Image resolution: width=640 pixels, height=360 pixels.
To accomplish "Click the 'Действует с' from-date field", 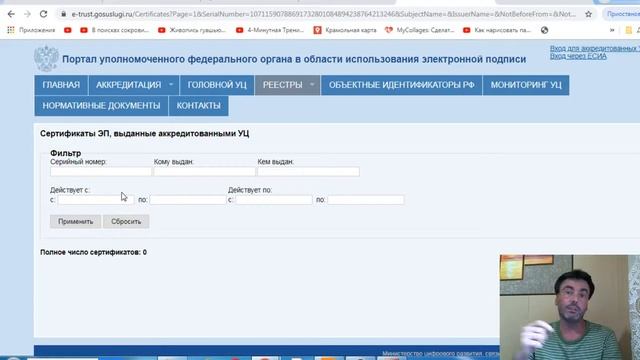I will [96, 200].
